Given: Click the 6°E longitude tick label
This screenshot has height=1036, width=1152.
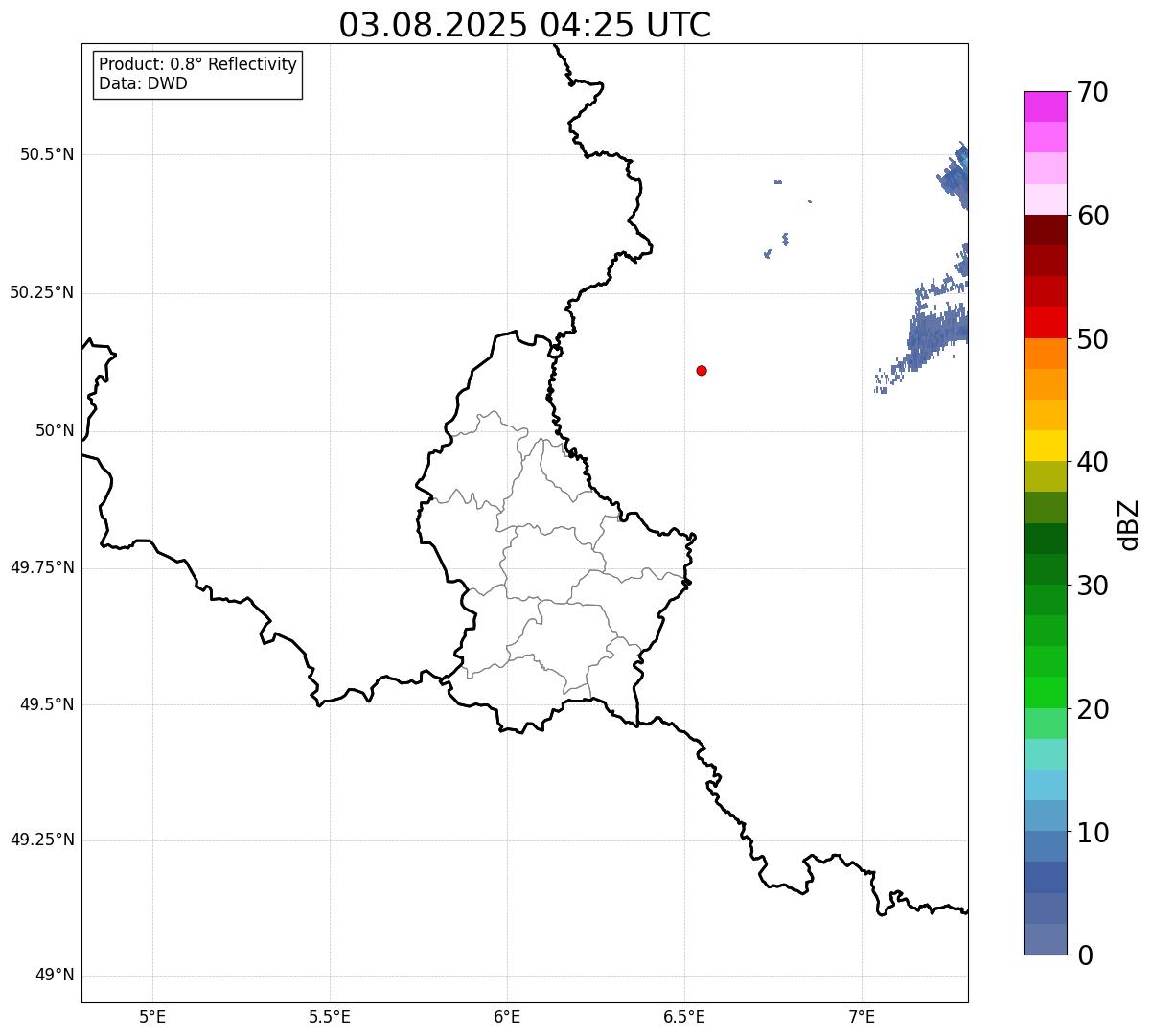Looking at the screenshot, I should pyautogui.click(x=507, y=1017).
